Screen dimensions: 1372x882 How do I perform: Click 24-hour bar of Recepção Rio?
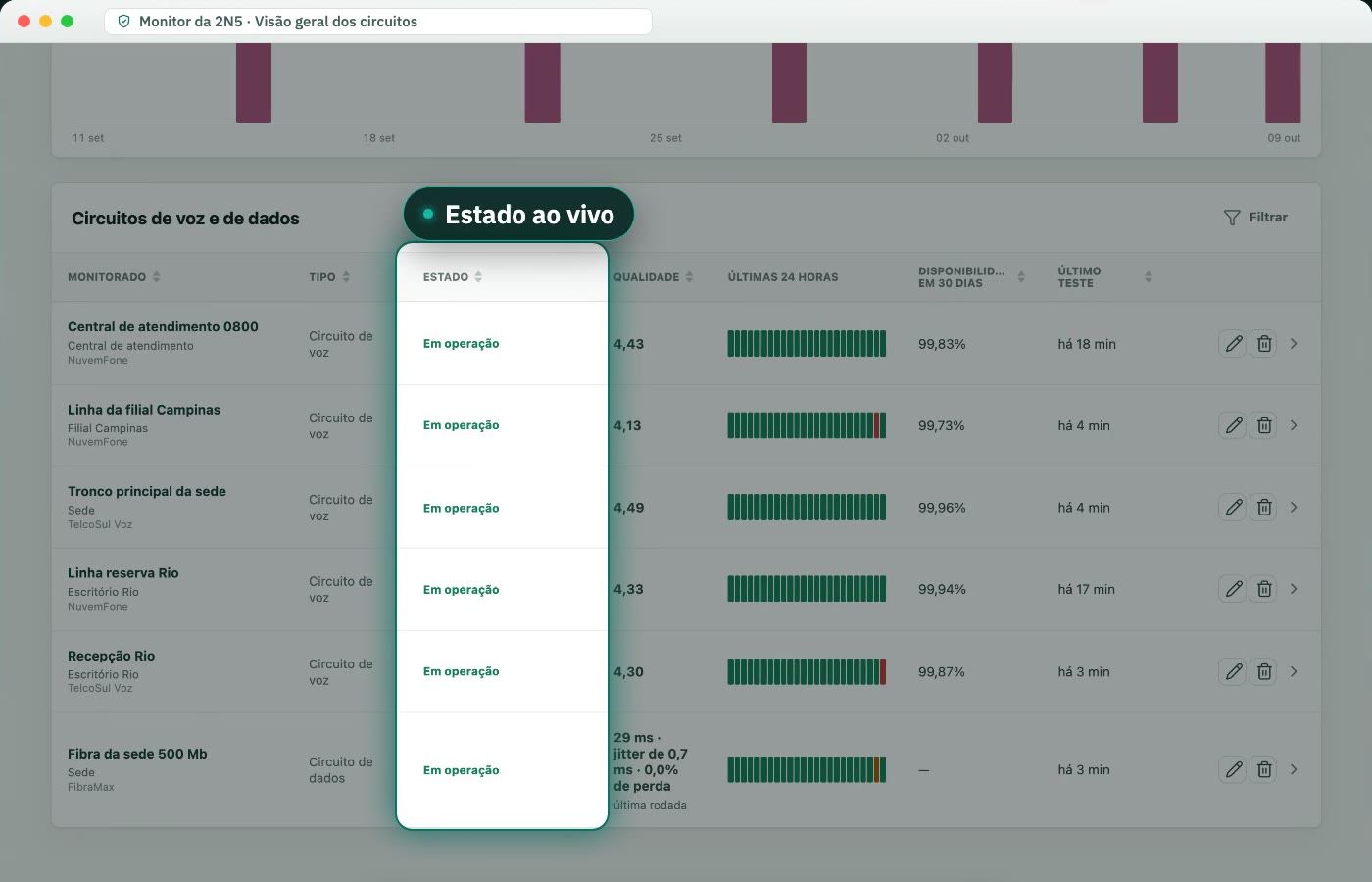click(807, 671)
